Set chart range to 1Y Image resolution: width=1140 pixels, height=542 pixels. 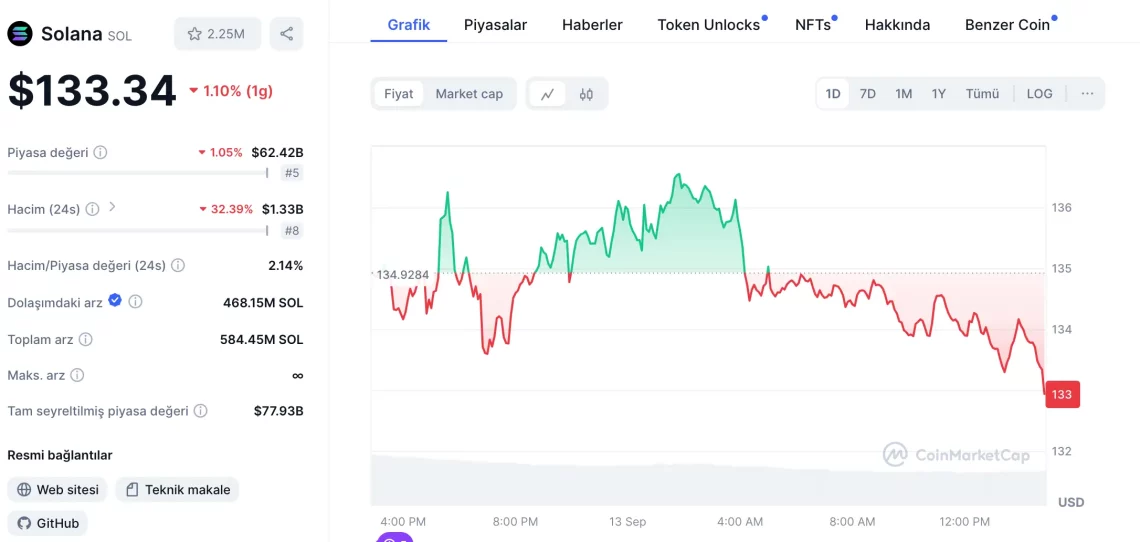tap(939, 94)
